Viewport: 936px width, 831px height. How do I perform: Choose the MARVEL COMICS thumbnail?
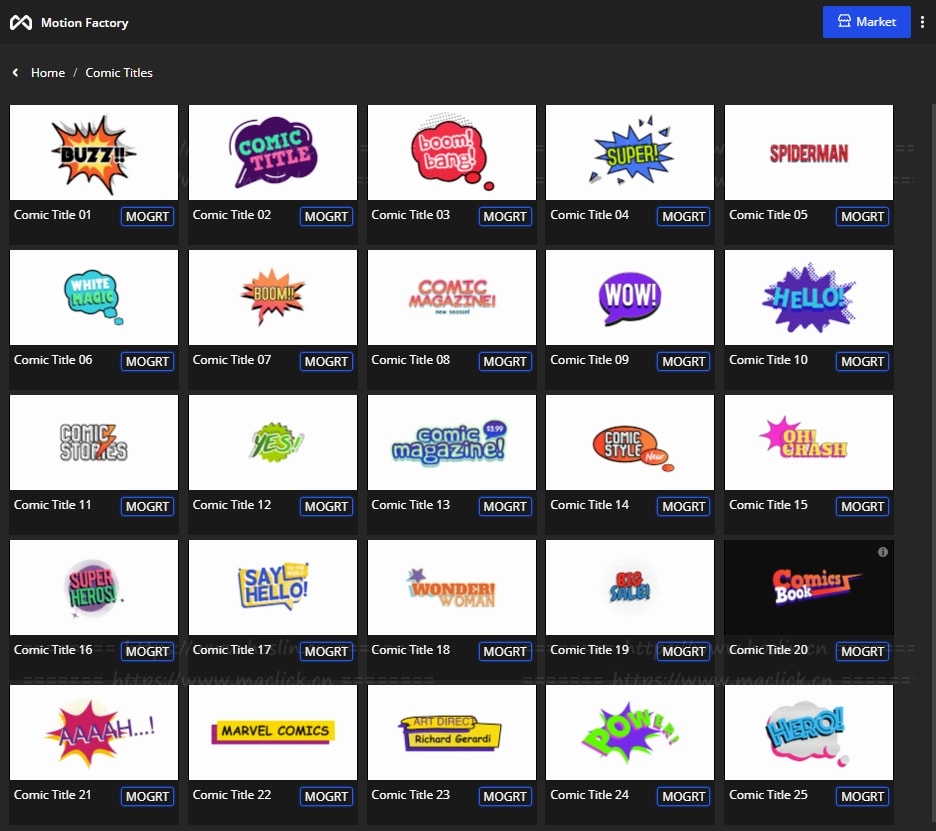pos(273,732)
